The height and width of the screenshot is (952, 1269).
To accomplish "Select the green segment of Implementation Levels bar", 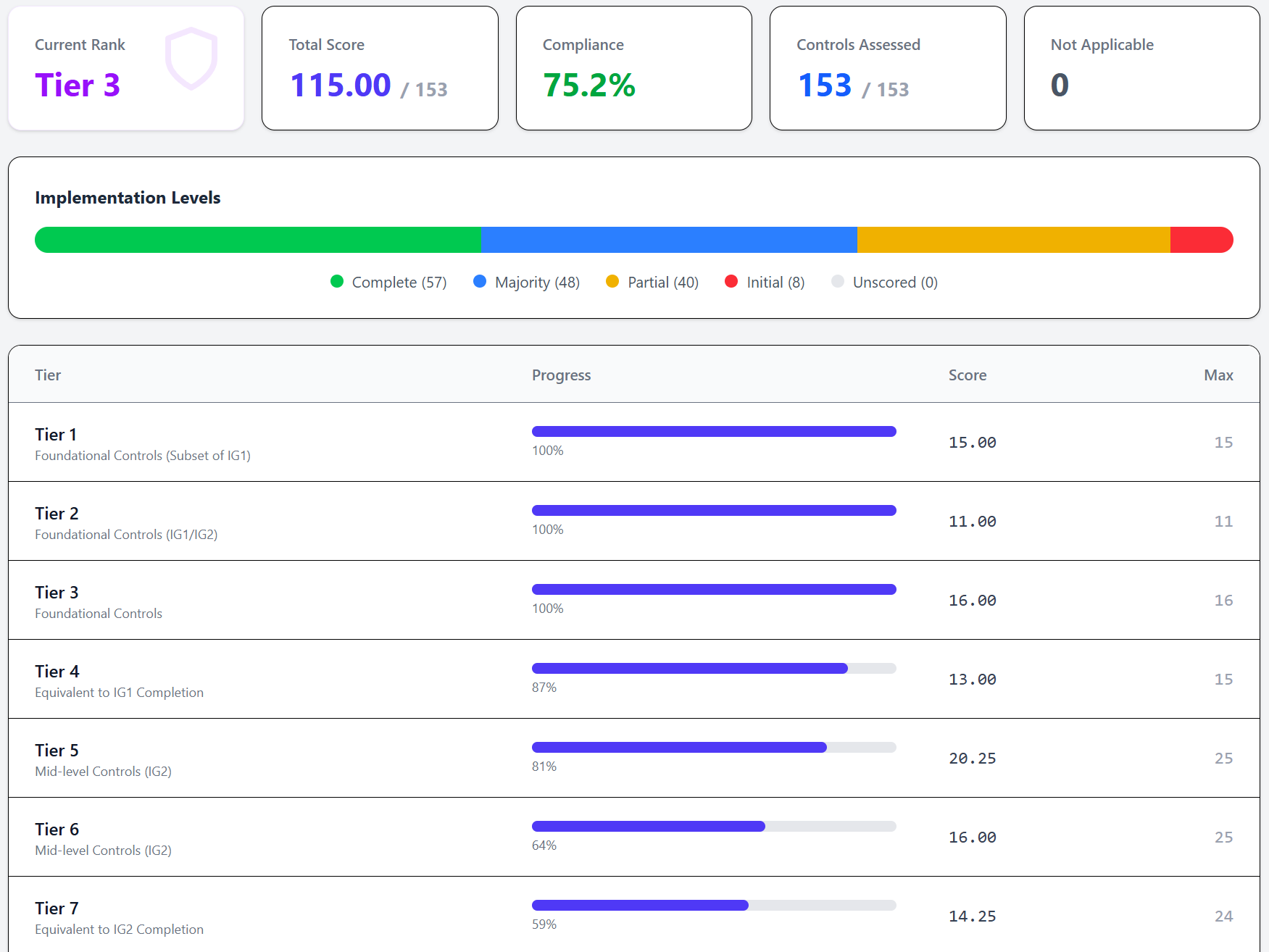I will (258, 240).
